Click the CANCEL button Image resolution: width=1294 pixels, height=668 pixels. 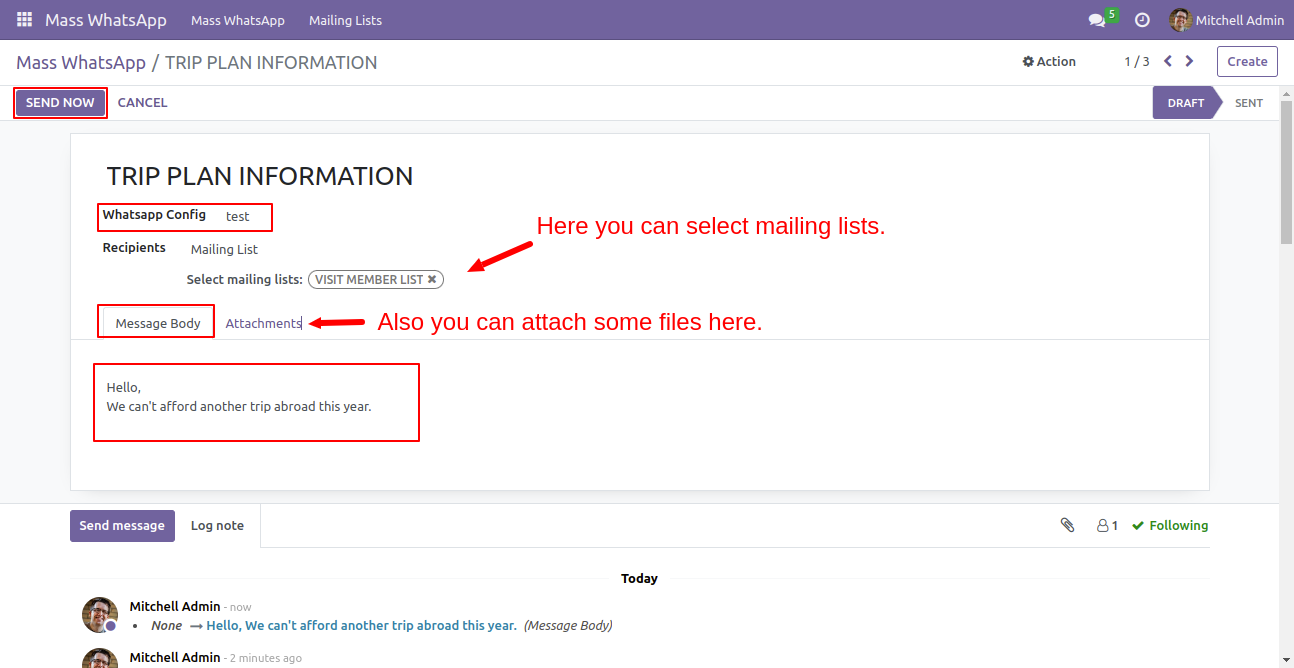click(143, 103)
